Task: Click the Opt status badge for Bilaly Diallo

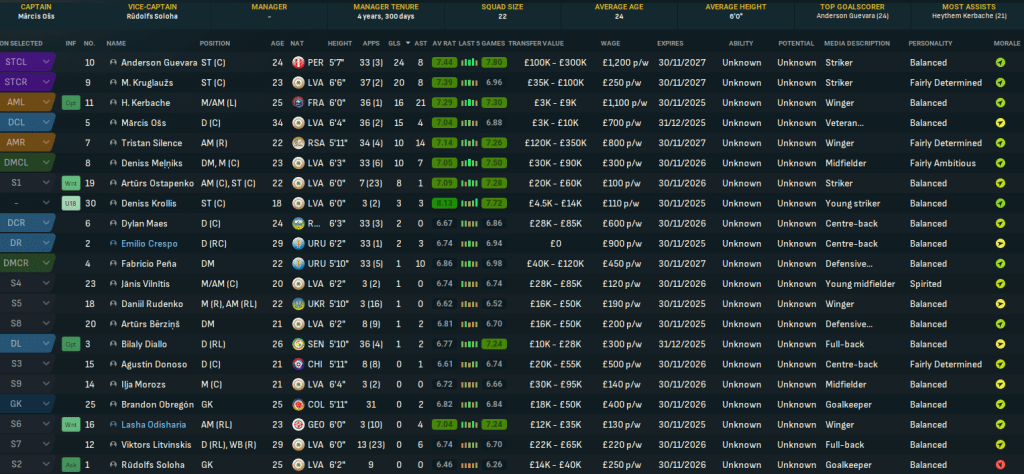Action: [x=70, y=345]
